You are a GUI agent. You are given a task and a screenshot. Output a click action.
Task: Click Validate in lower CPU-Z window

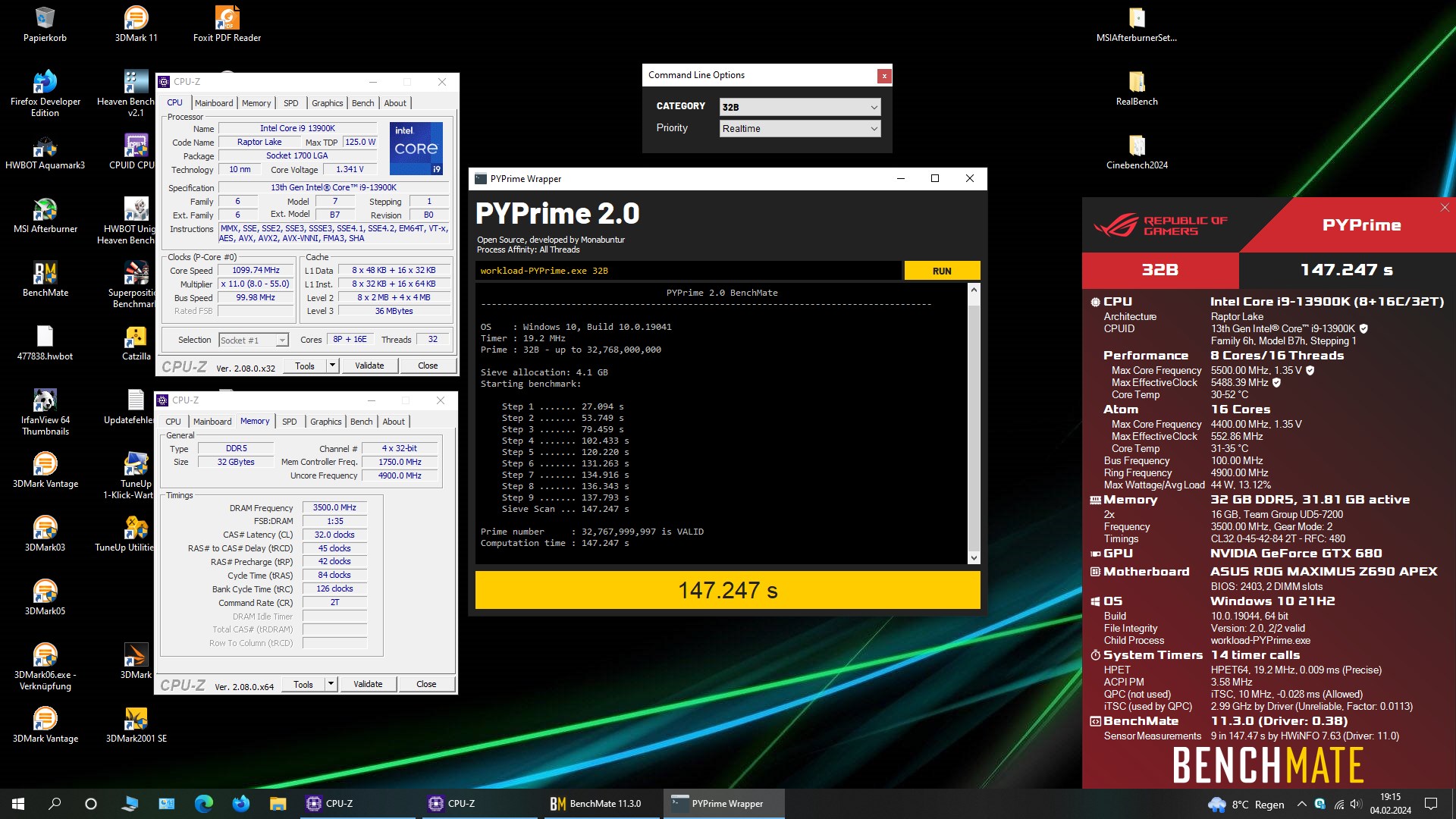(368, 684)
